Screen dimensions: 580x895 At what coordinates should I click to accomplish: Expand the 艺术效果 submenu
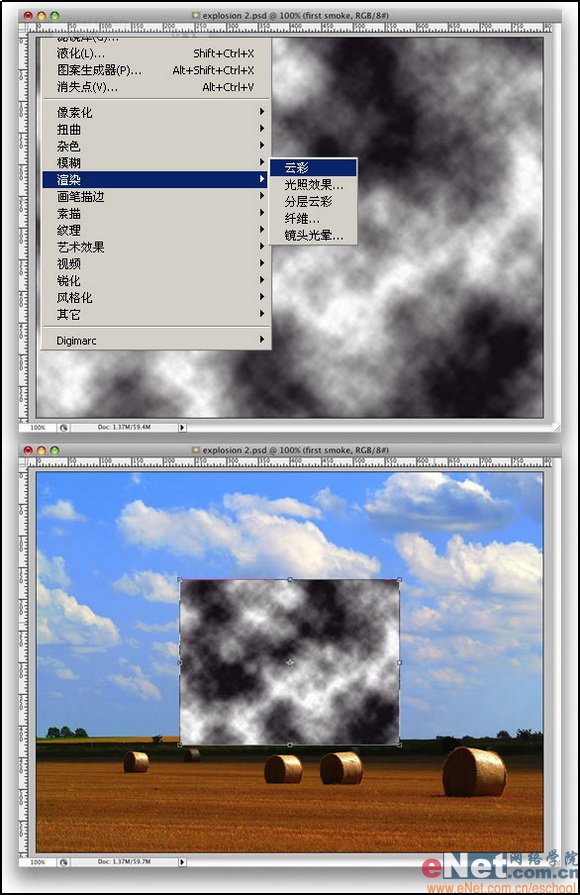click(156, 247)
